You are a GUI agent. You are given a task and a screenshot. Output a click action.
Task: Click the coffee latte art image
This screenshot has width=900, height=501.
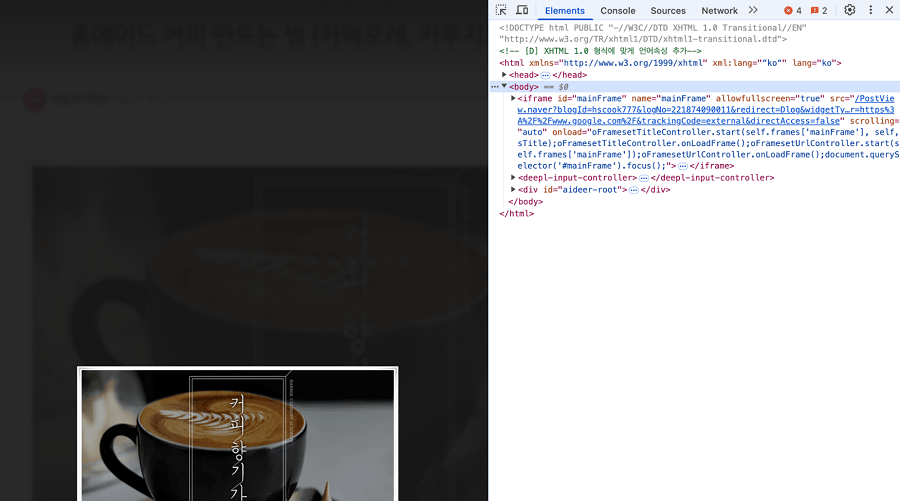[x=238, y=434]
